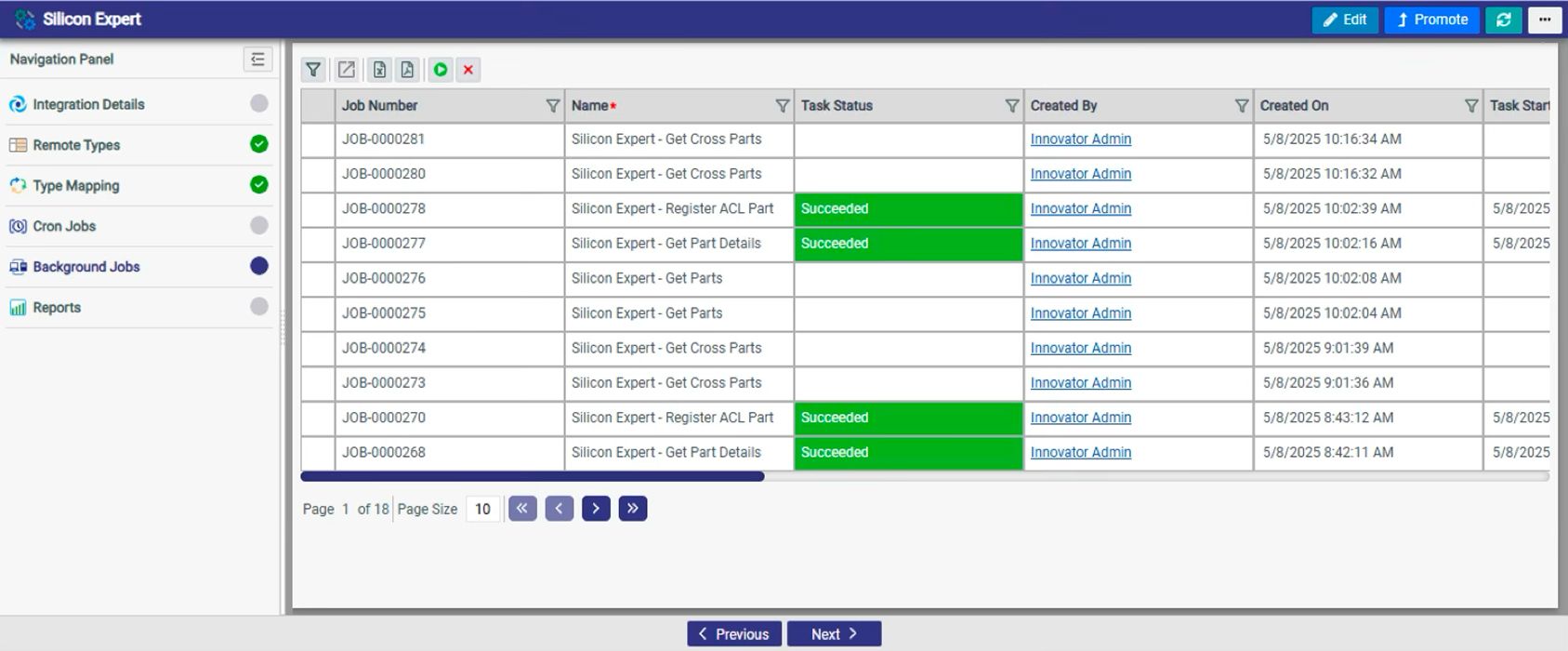
Task: Select the JOB-0000275 job number cell
Action: (x=450, y=313)
